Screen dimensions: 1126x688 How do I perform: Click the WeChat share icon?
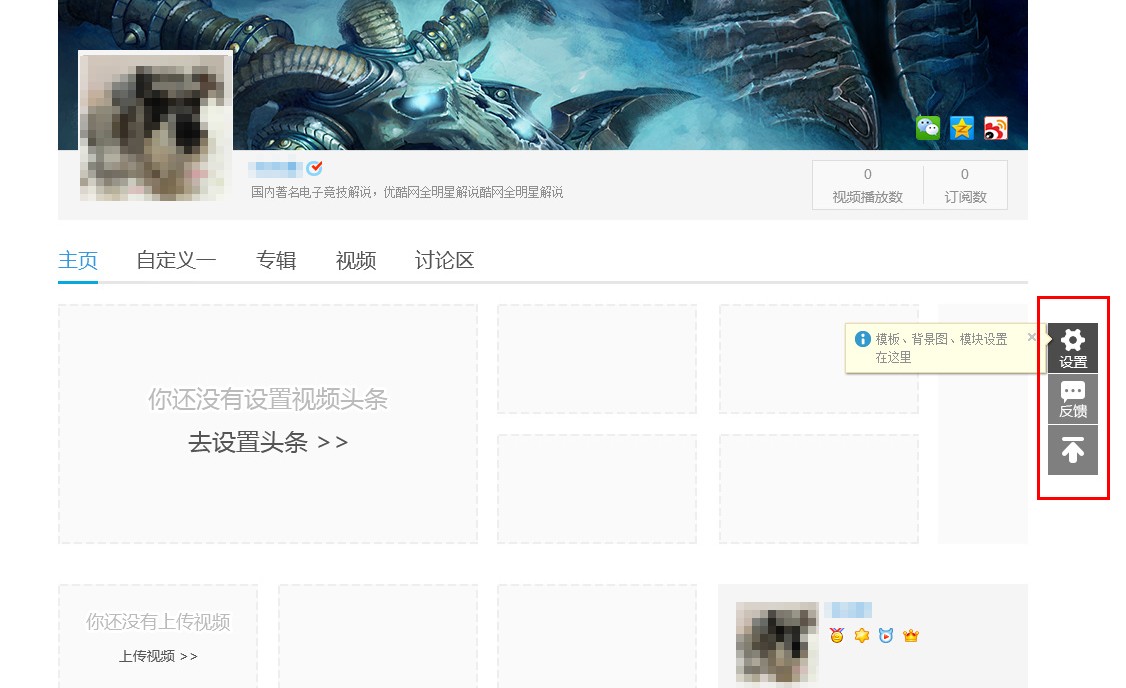[928, 129]
